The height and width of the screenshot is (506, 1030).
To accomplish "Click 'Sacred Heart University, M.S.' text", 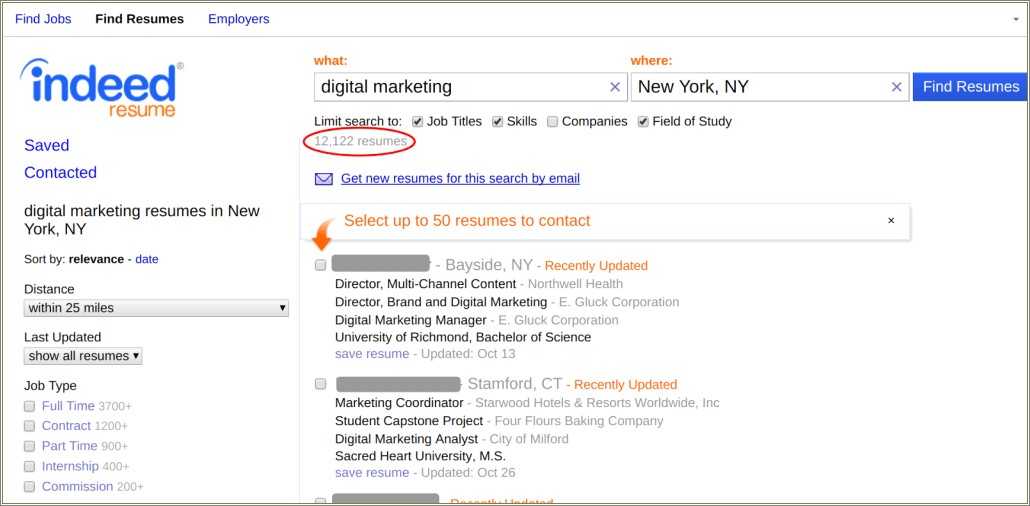I will [420, 456].
